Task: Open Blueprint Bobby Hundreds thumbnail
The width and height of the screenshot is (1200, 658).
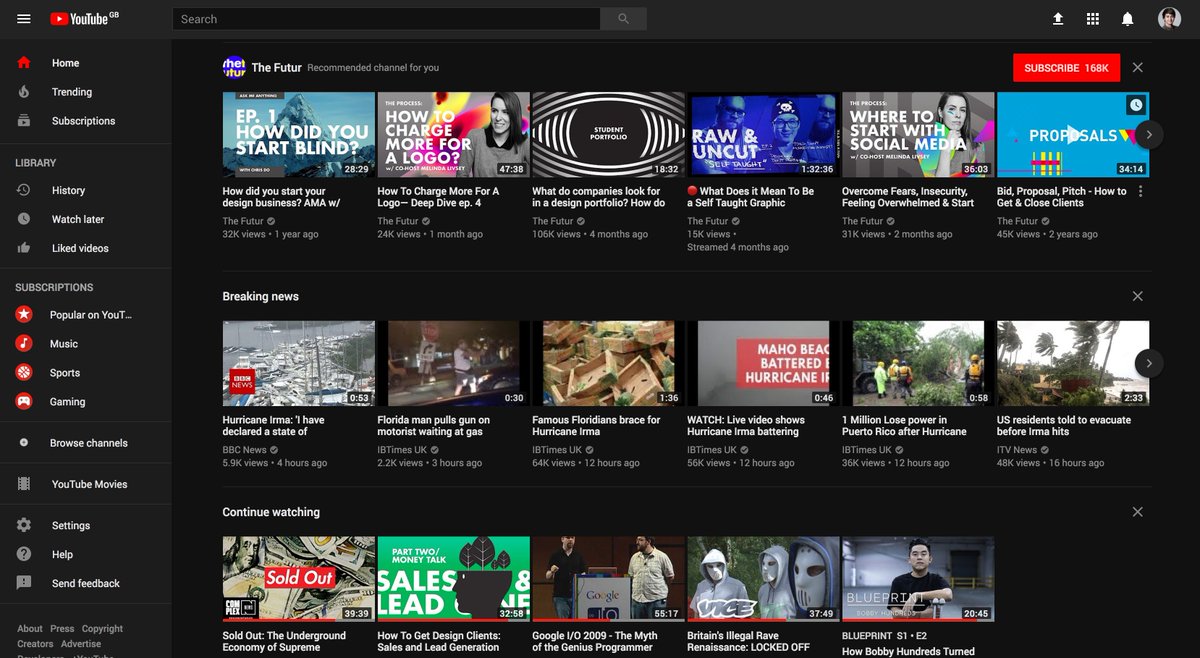Action: [918, 579]
